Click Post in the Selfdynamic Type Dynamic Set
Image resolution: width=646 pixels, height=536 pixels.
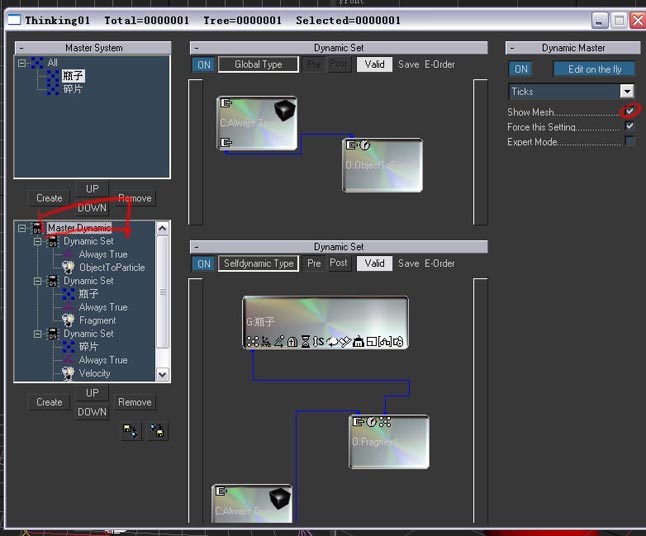click(x=338, y=263)
